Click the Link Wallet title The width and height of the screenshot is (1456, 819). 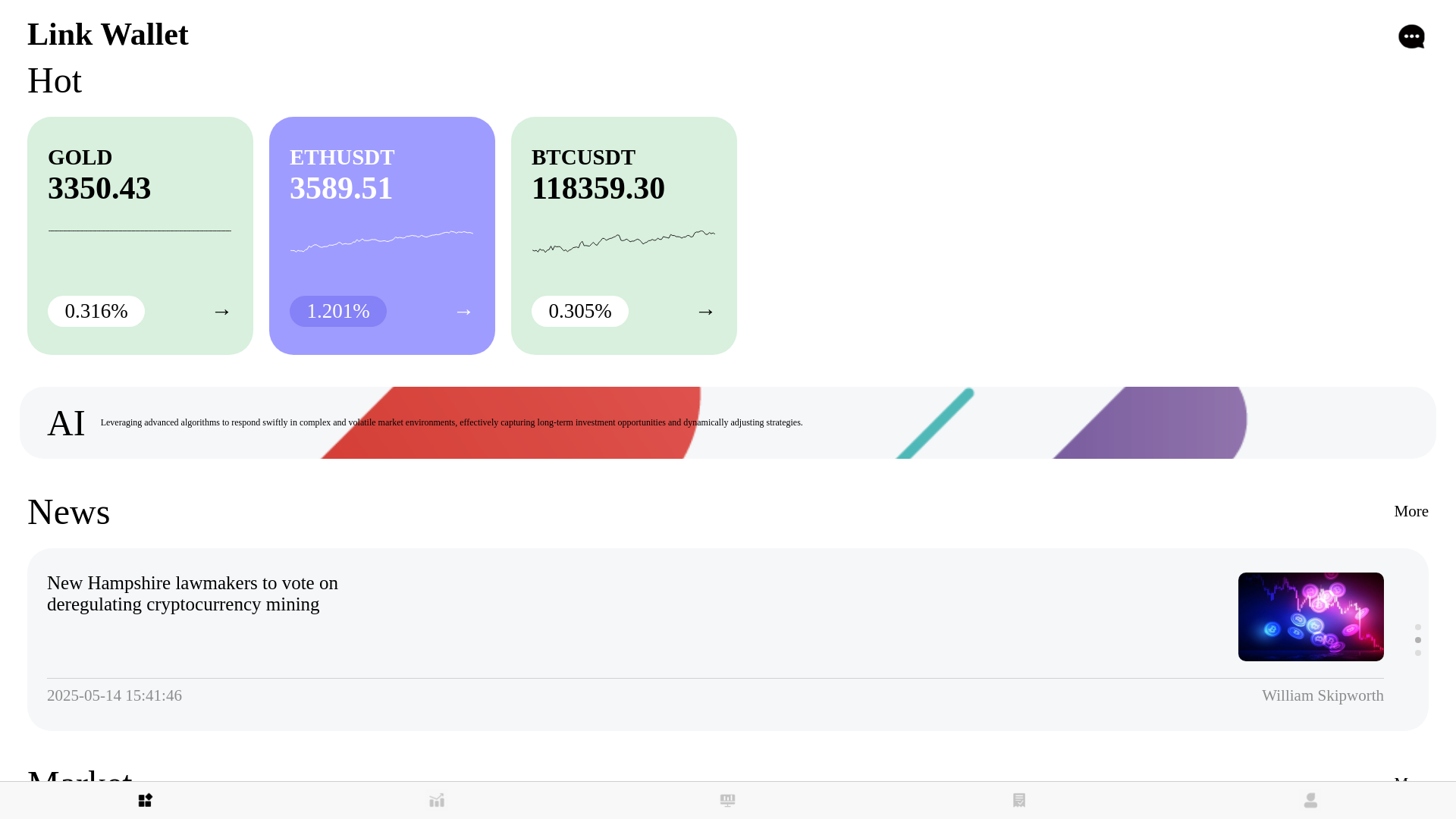click(108, 34)
